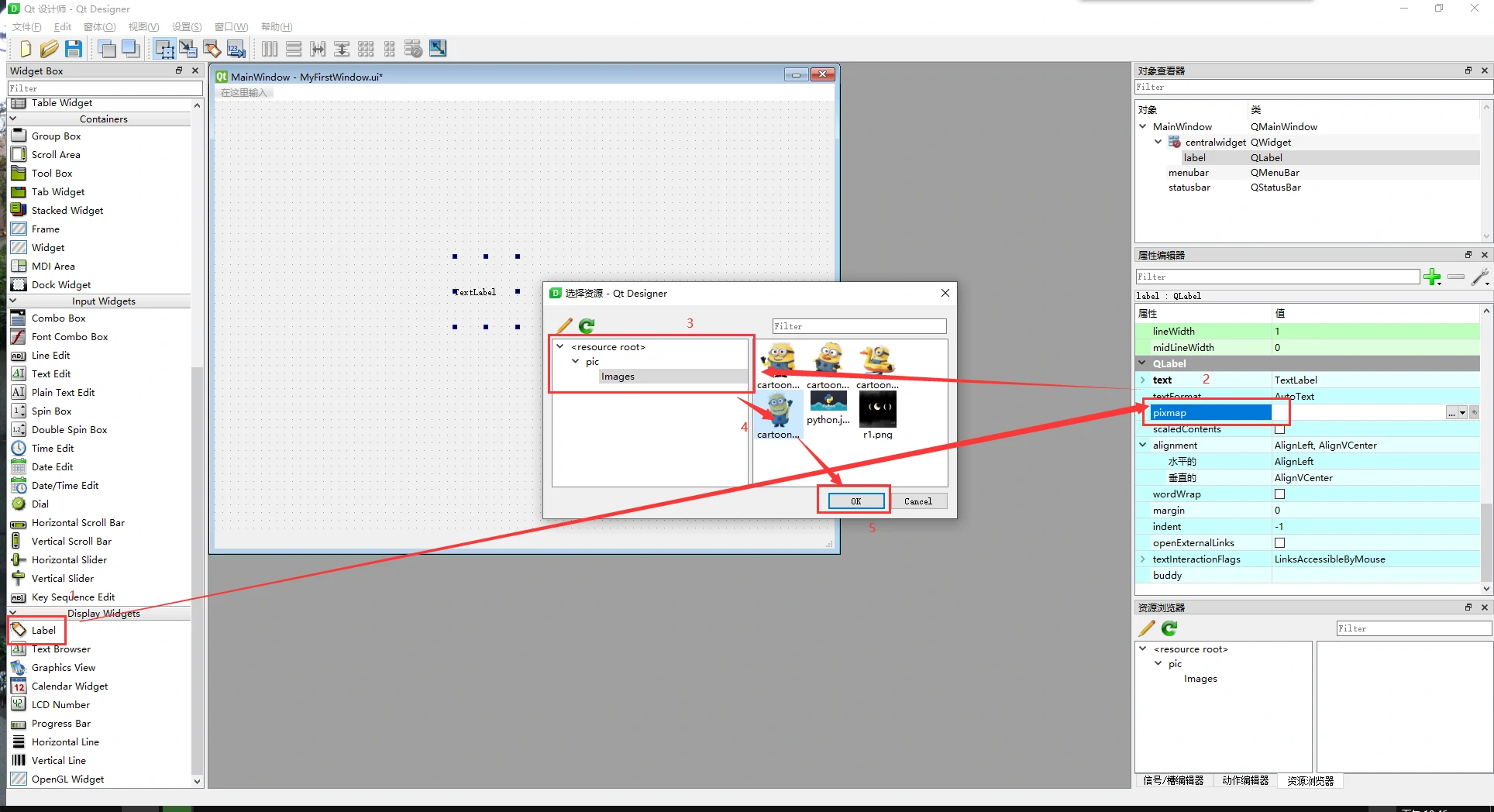The width and height of the screenshot is (1494, 812).
Task: Click the Save form toolbar icon
Action: coord(74,49)
